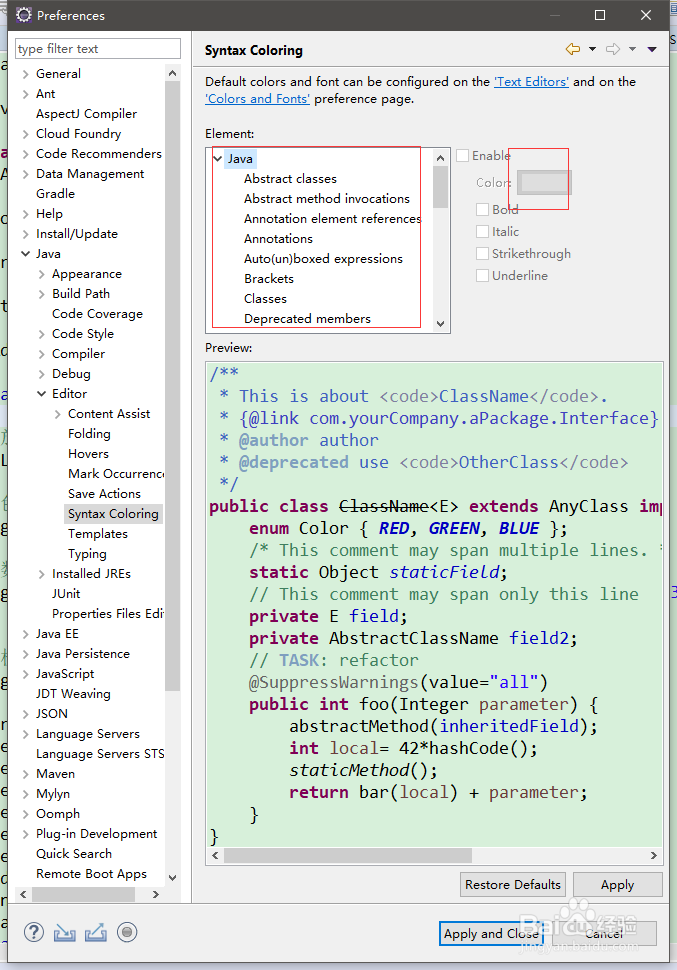Go back with the yellow arrow
Screen dimensions: 677x970
573,49
